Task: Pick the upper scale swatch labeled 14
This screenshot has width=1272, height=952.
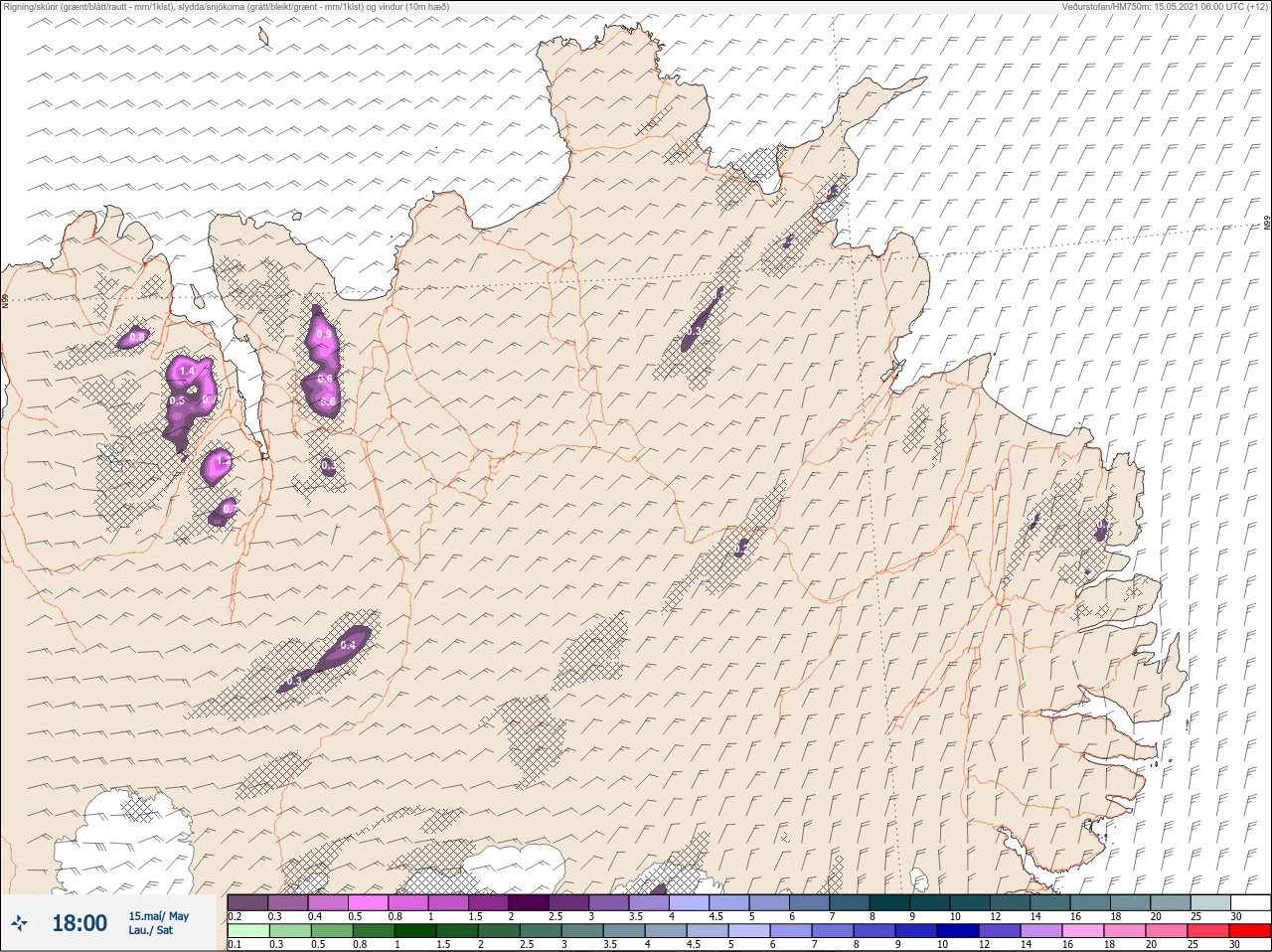Action: tap(1050, 902)
